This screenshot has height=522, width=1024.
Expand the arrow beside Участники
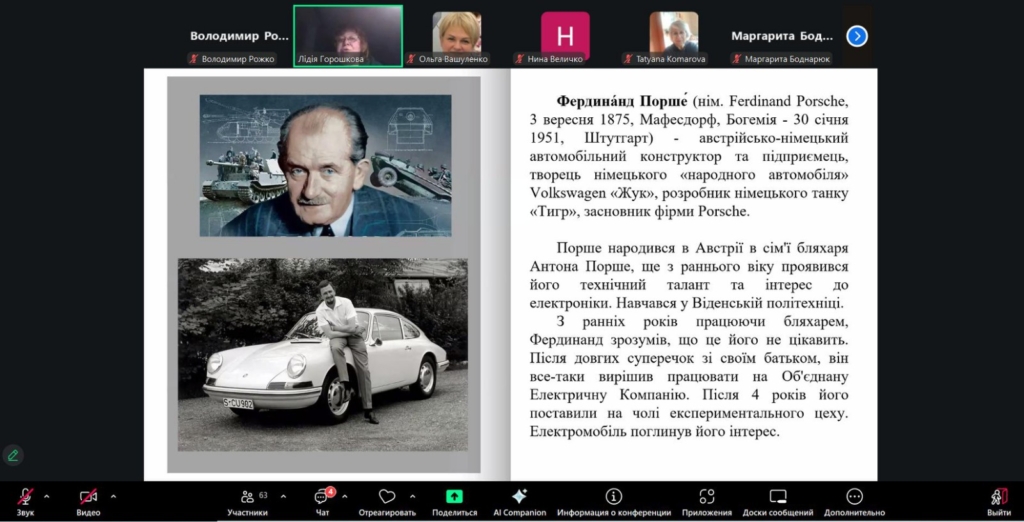(x=283, y=496)
